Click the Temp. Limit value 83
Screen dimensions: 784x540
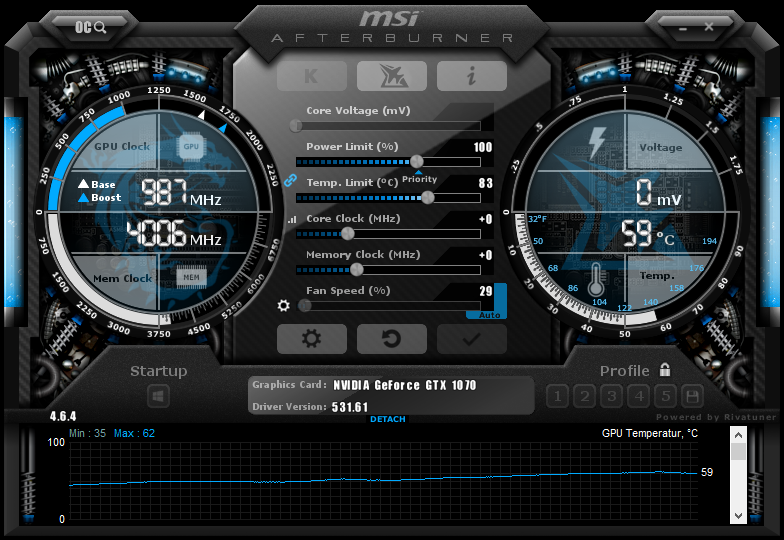tap(486, 183)
